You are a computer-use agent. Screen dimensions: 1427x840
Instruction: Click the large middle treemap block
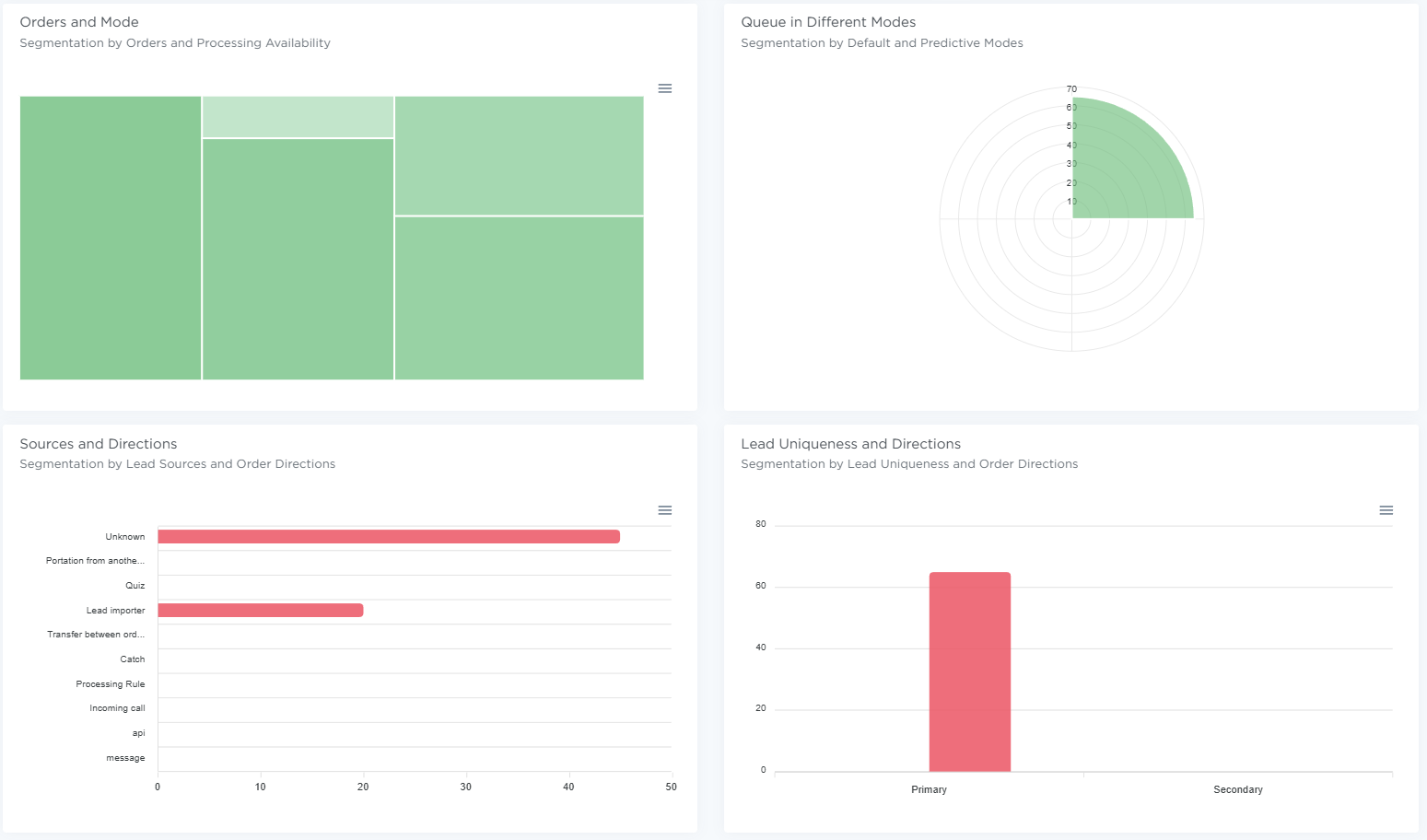298,259
